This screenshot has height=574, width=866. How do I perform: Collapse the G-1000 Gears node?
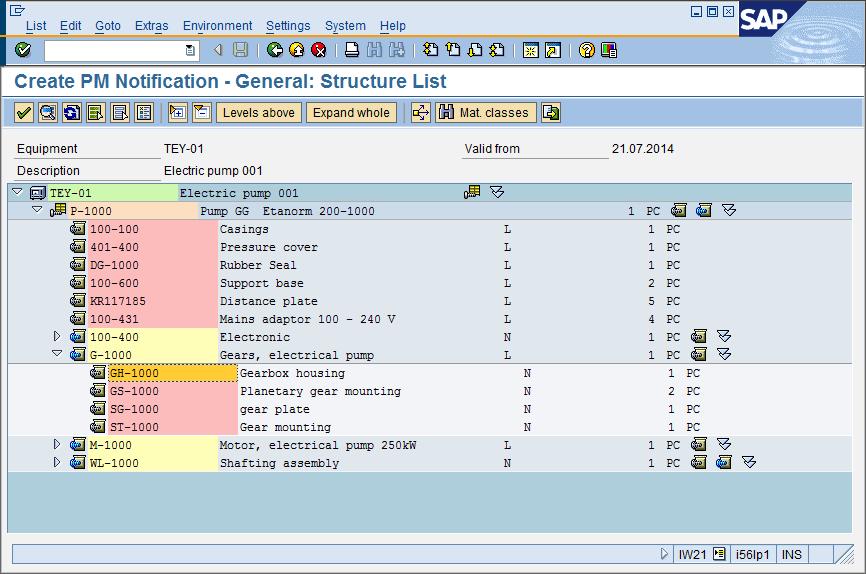coord(57,353)
